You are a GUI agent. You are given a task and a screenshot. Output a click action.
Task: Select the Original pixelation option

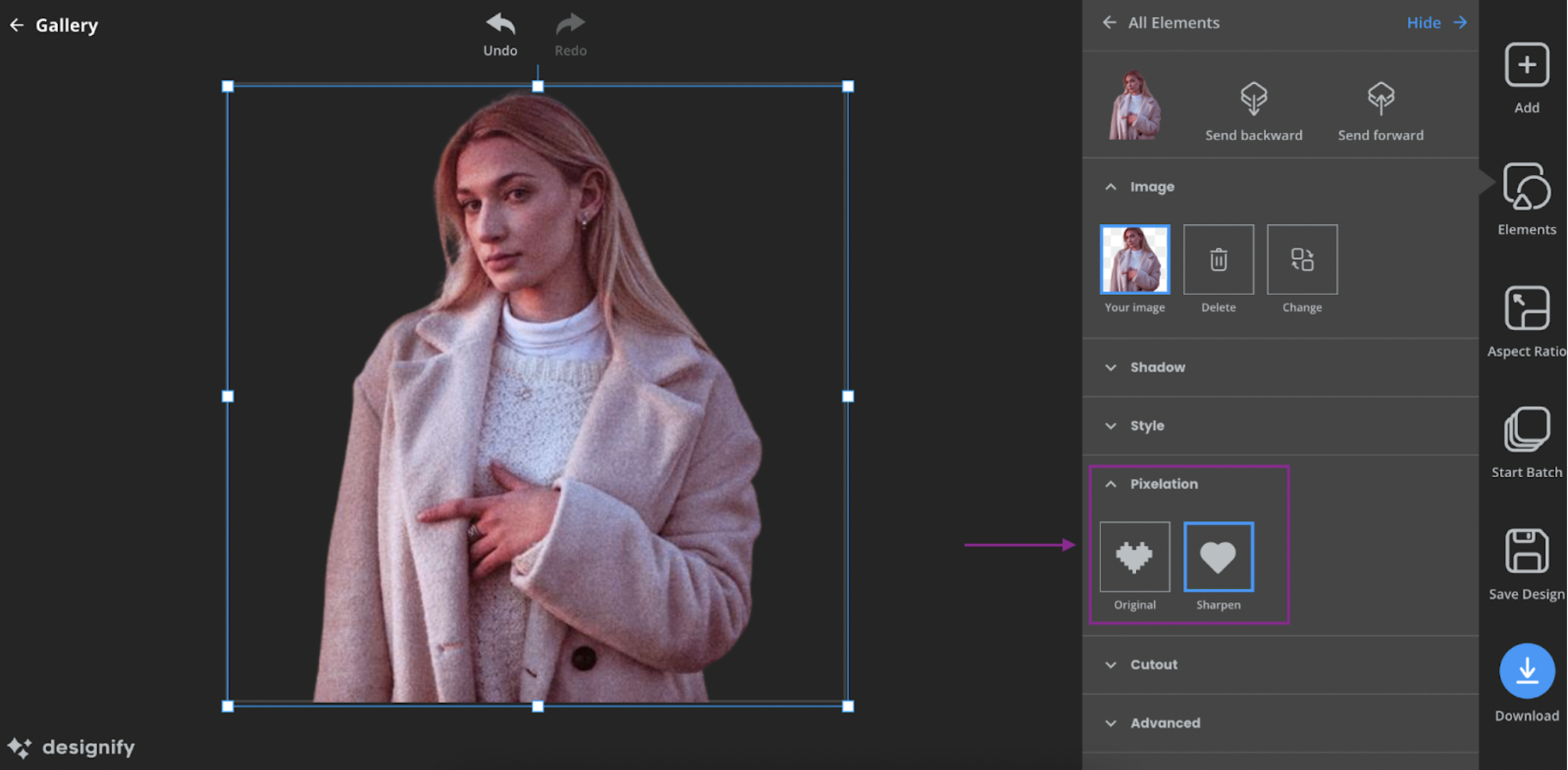click(x=1135, y=557)
